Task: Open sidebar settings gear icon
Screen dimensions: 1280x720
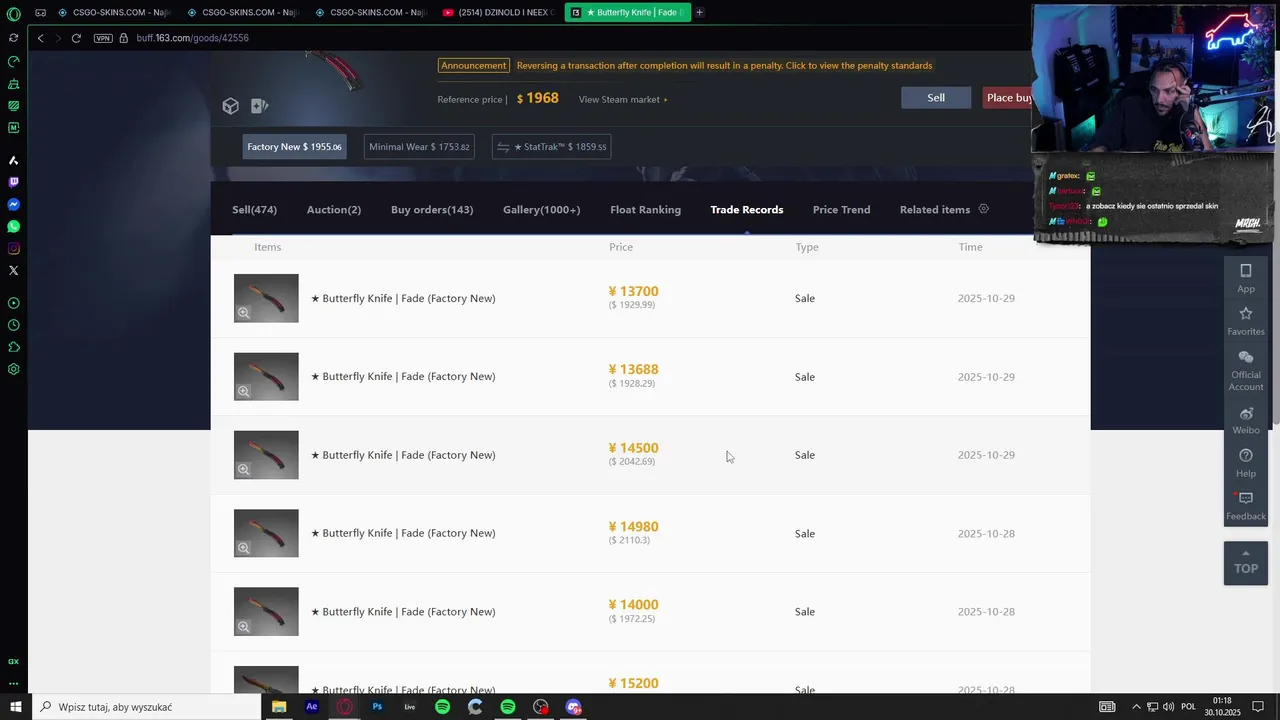Action: click(x=14, y=369)
